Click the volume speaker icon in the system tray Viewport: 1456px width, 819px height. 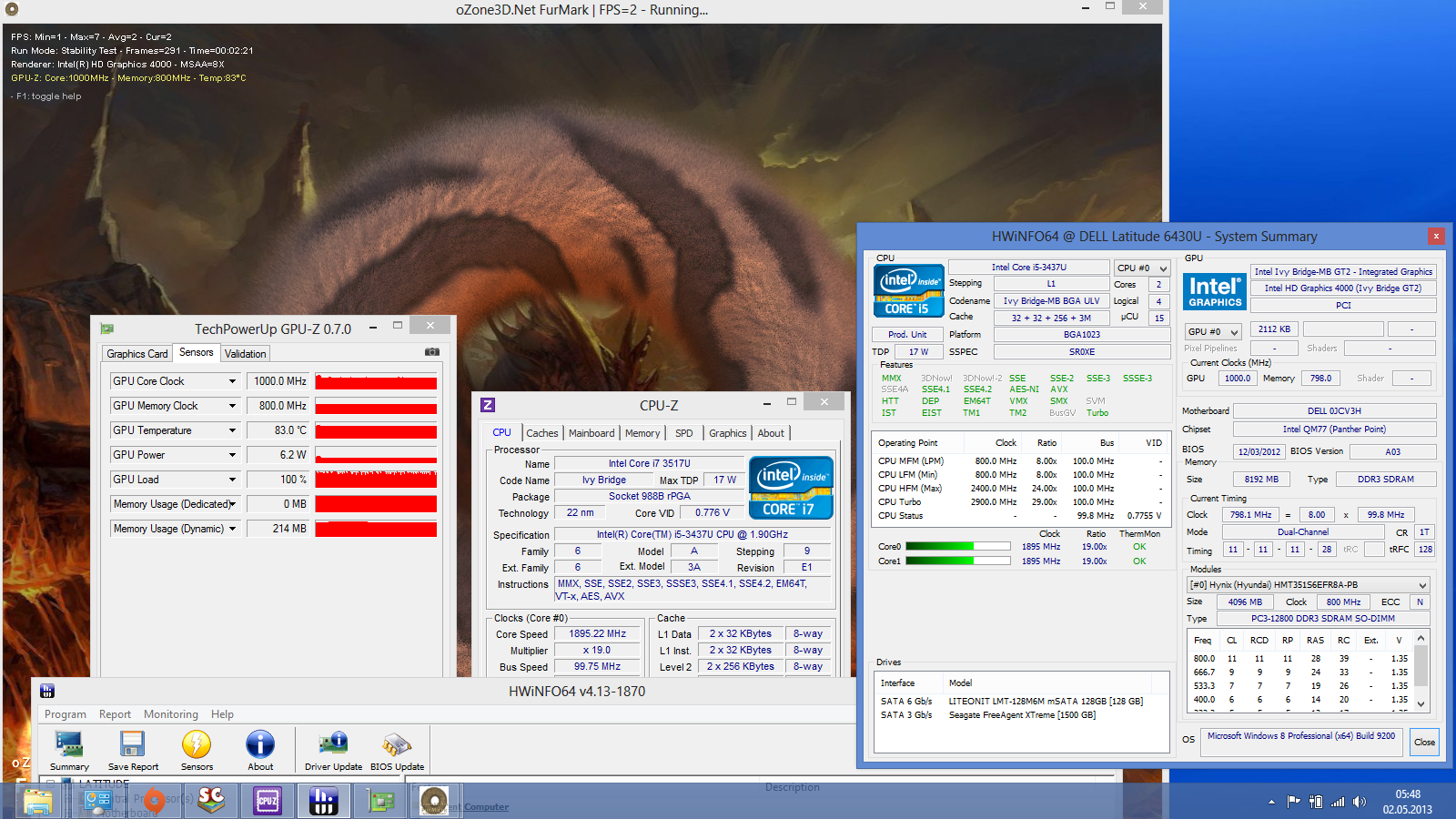(1360, 802)
